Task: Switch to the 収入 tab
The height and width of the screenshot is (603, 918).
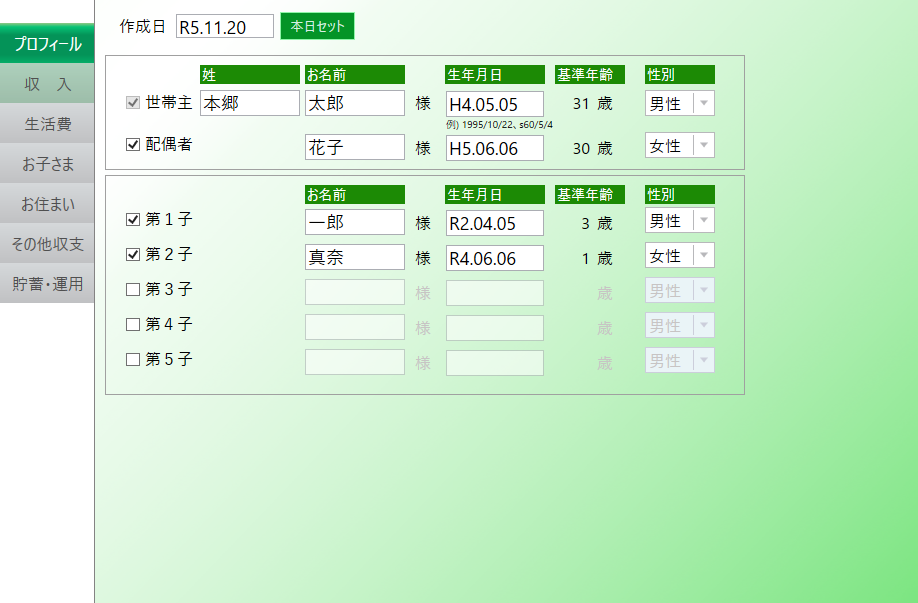Action: click(47, 84)
